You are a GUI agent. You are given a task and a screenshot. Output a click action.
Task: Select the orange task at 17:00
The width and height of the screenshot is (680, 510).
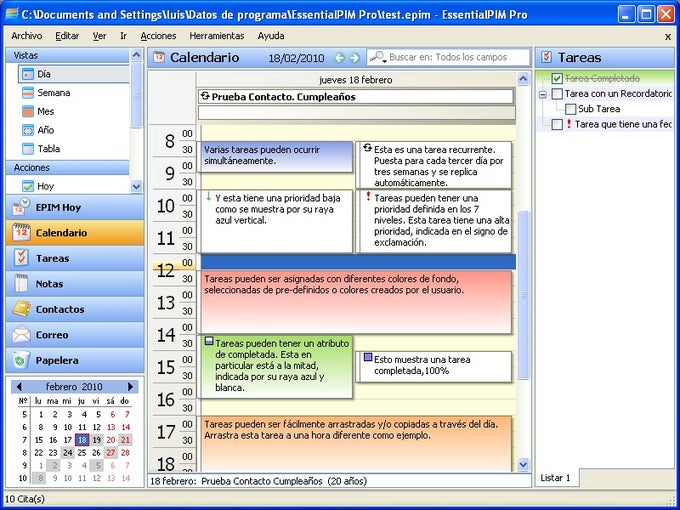pyautogui.click(x=356, y=444)
